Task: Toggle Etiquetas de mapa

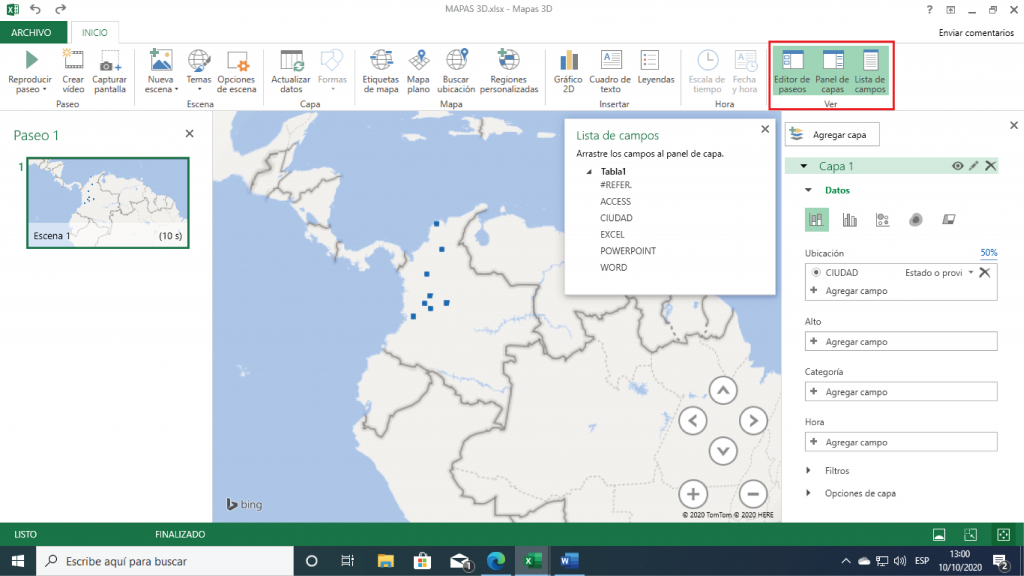Action: pos(381,72)
